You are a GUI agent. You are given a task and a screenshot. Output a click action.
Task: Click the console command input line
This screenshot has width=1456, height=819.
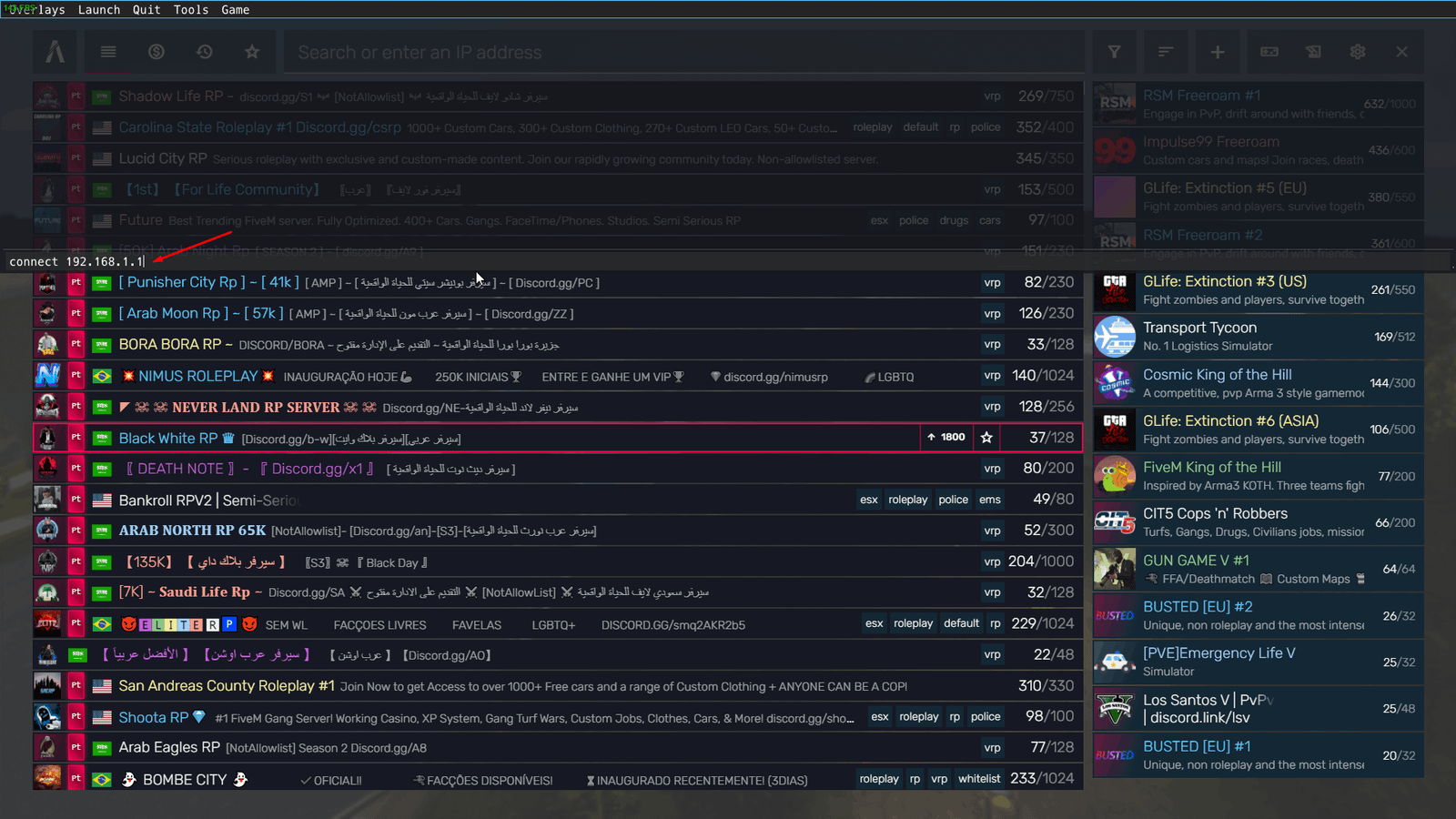coord(728,261)
